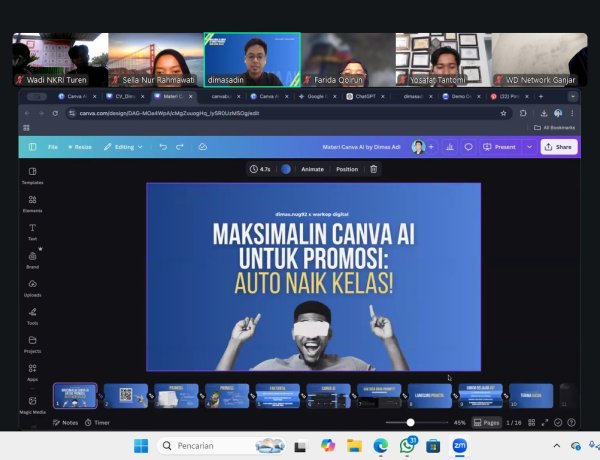Open the design check checkmark icon
Screen dimensions: 600x460
558,422
